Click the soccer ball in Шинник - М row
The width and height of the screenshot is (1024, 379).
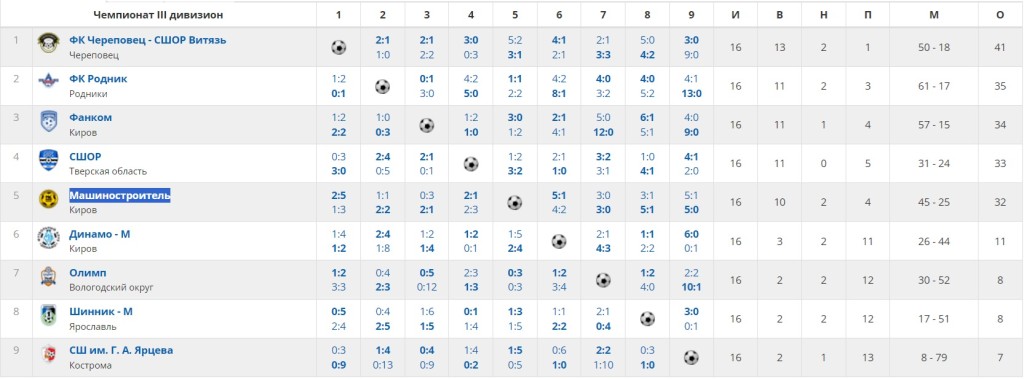(x=647, y=319)
